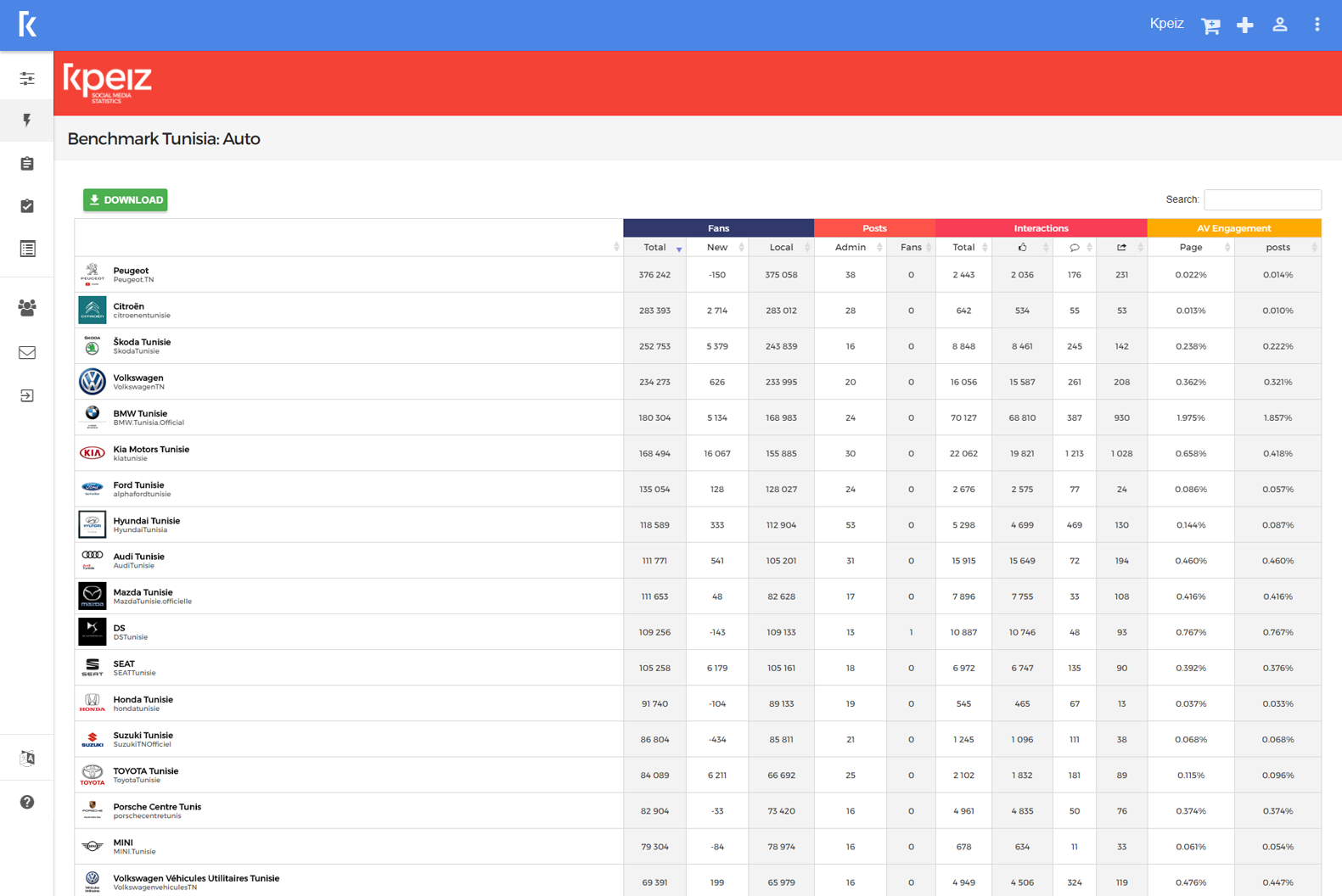Select the lightning bolt sidebar icon
This screenshot has width=1342, height=896.
27,120
